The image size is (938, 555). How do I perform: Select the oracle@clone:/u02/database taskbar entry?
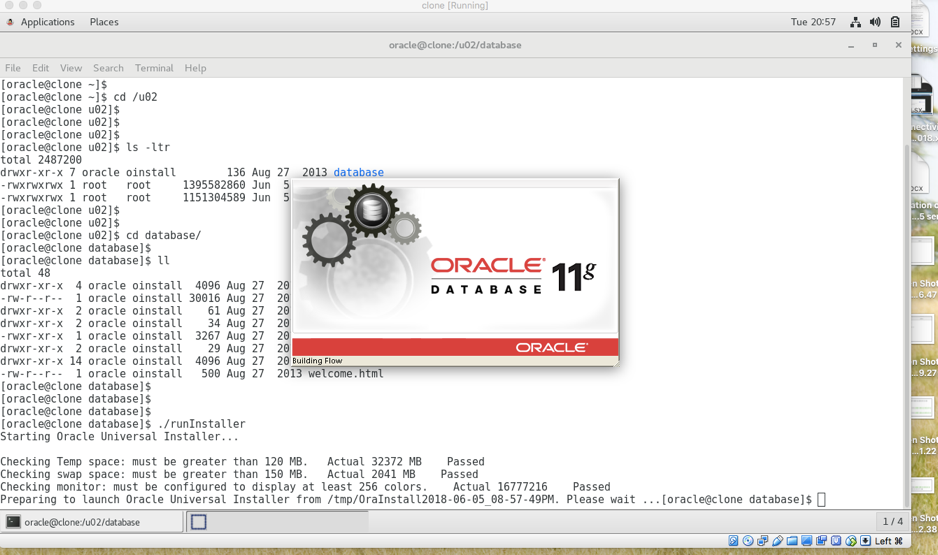click(x=92, y=522)
